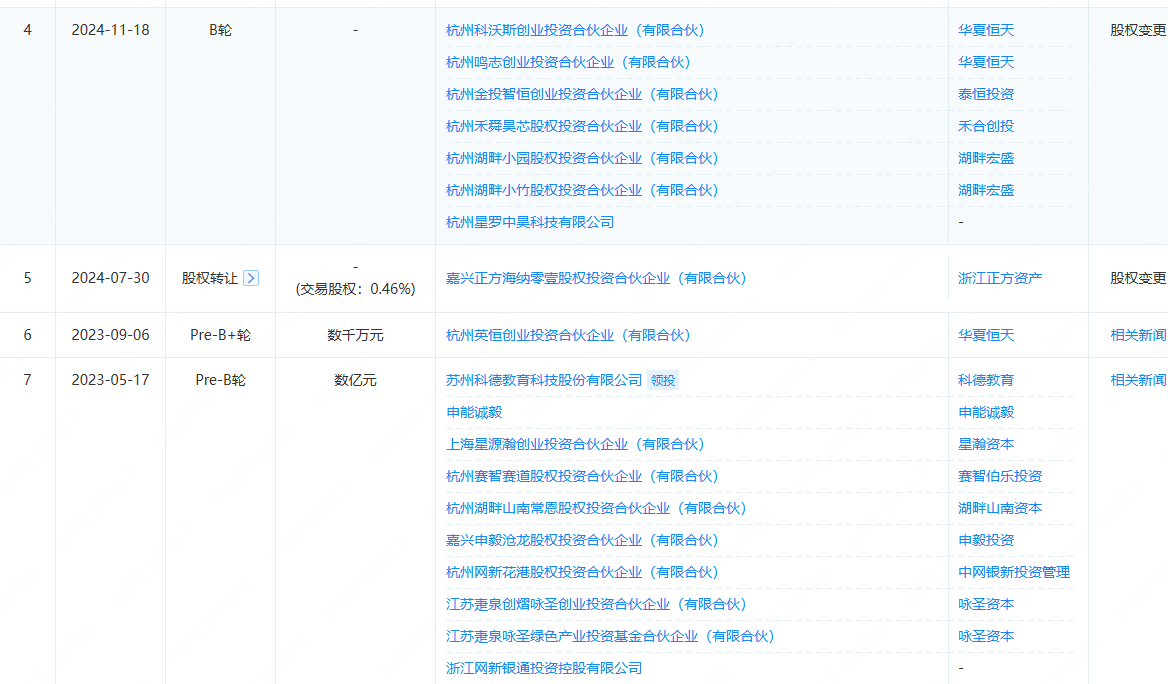Open 杭州网新花港股权投资合伙企业 link
This screenshot has height=684, width=1168.
pyautogui.click(x=582, y=573)
